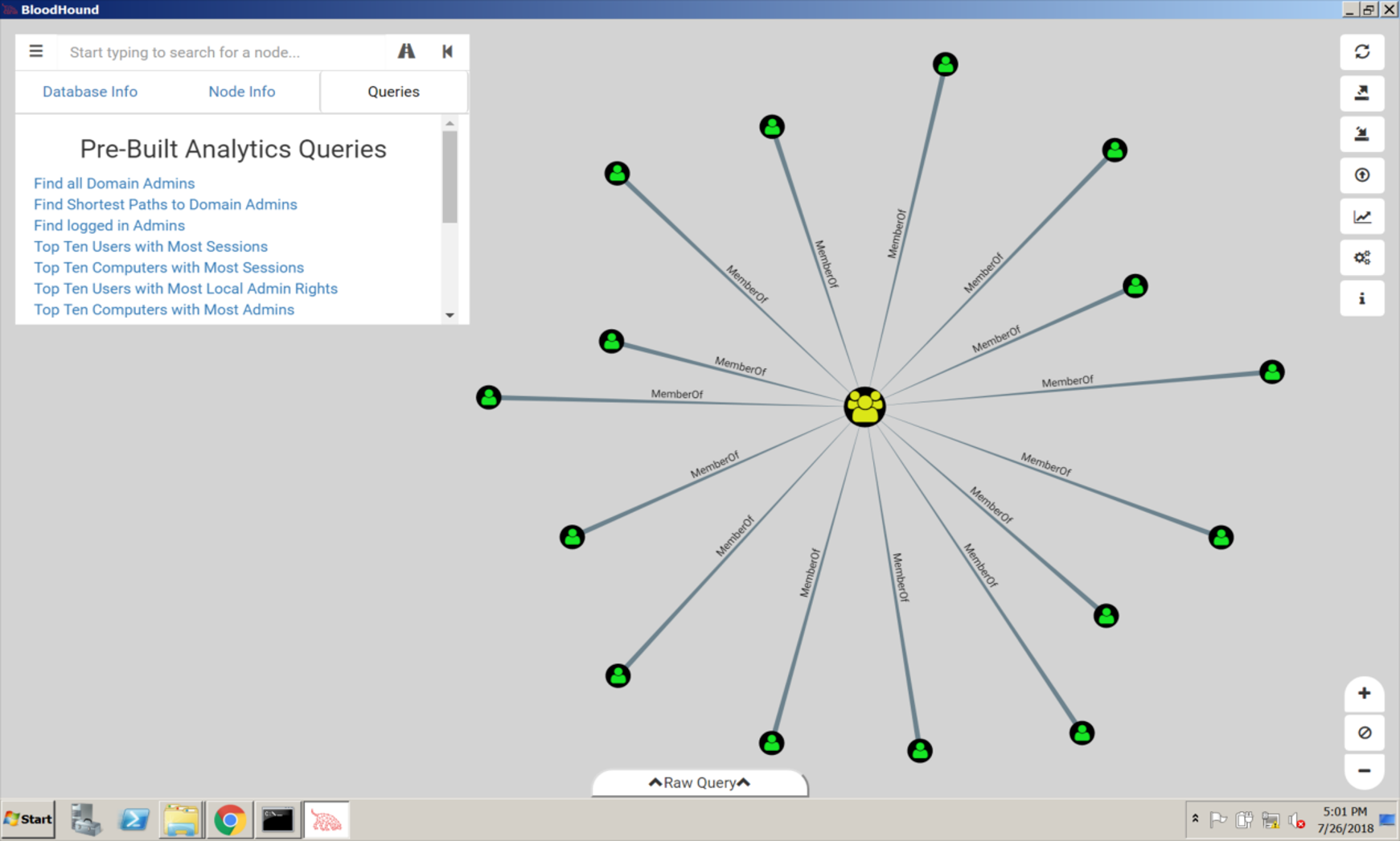Toggle the hamburger menu panel

pos(36,52)
